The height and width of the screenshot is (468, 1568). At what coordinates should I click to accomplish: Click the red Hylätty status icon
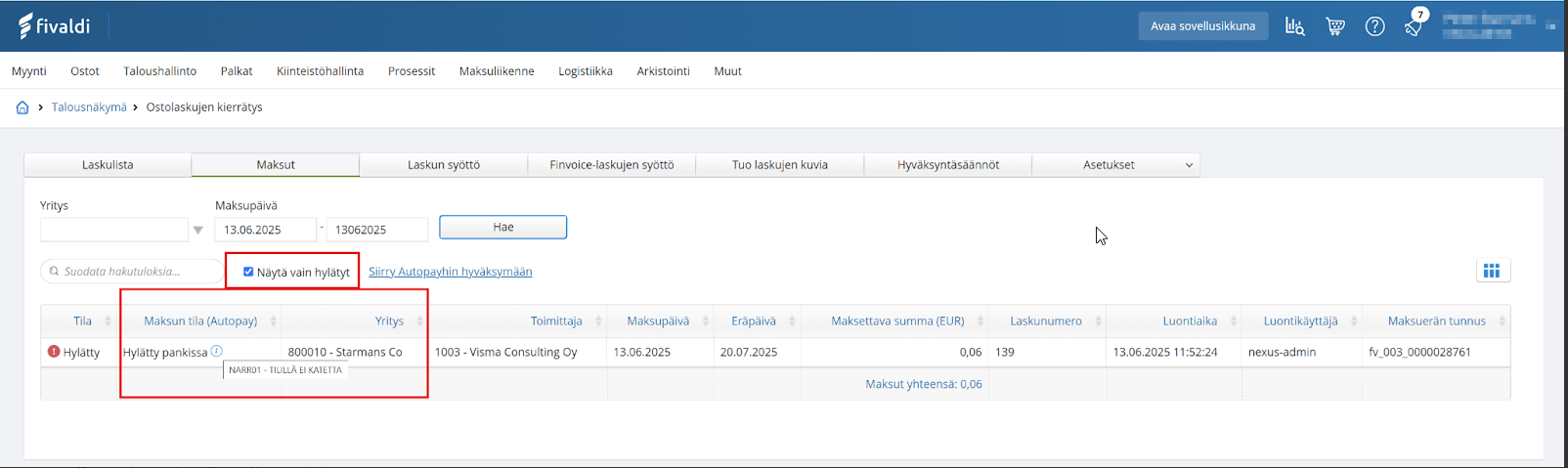(54, 351)
